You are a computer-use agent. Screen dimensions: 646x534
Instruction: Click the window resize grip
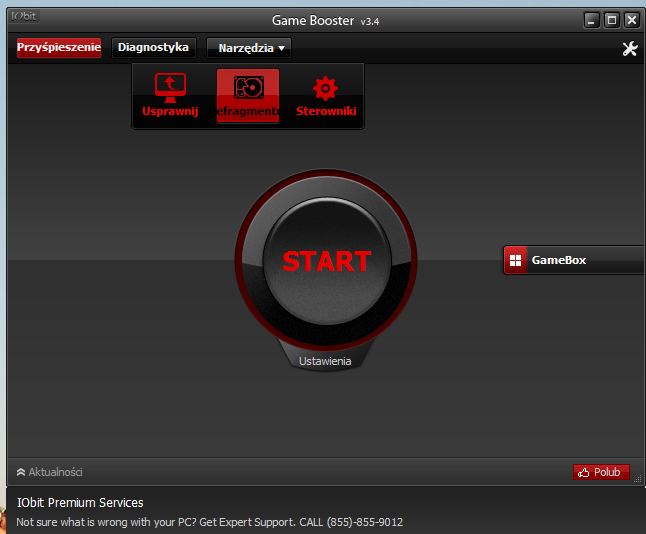tap(638, 479)
